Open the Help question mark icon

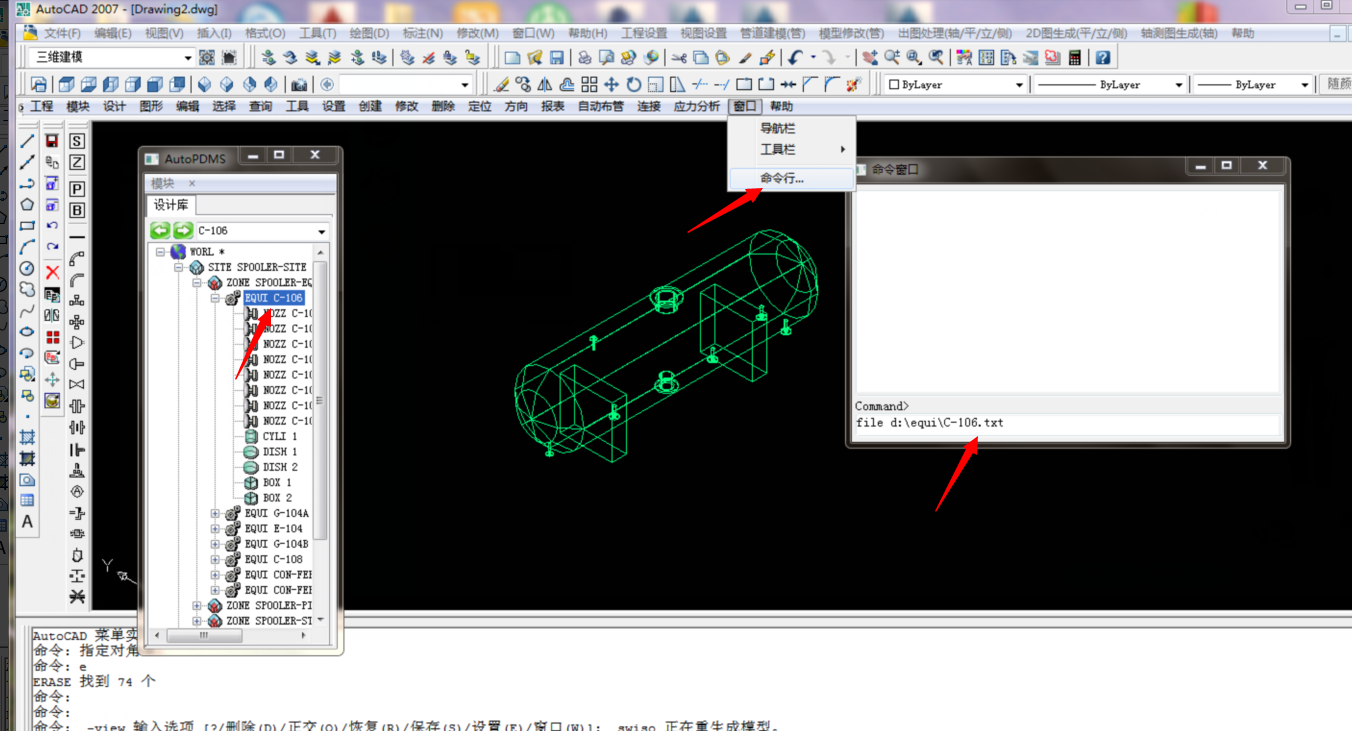click(x=1102, y=58)
